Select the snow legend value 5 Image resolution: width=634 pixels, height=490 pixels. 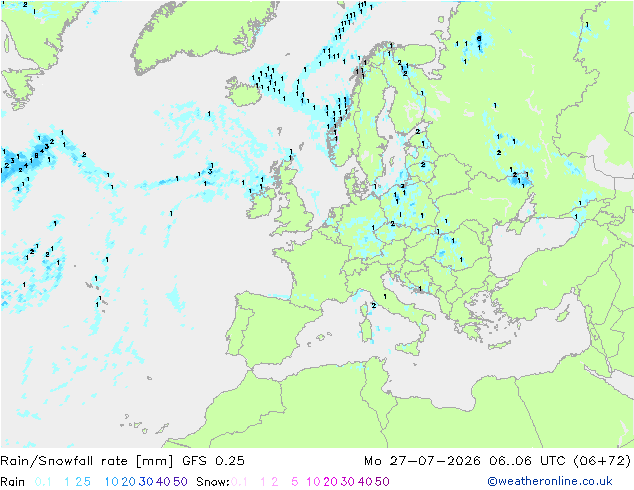(x=295, y=482)
